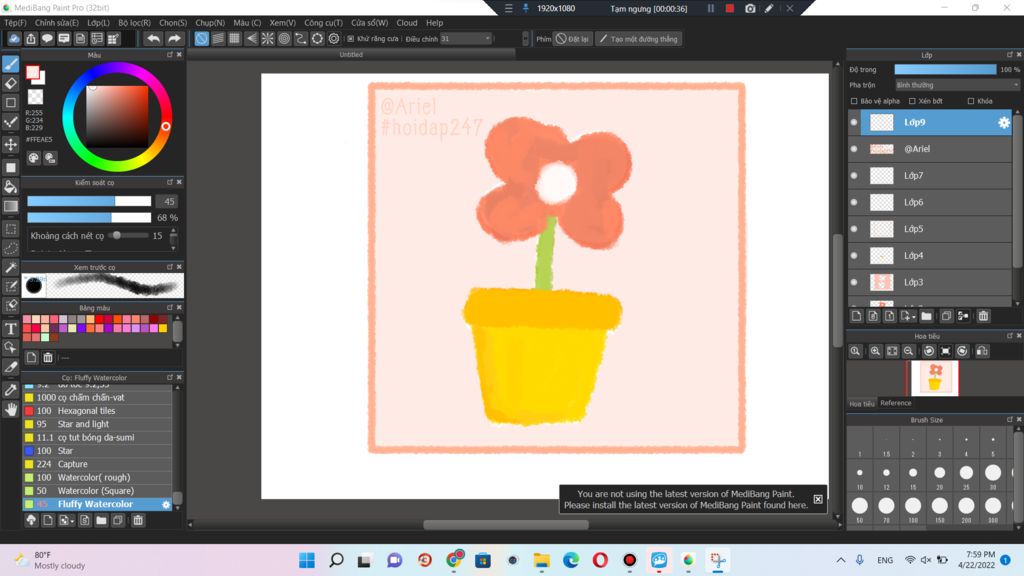Screen dimensions: 1024x576
Task: Select the Hand tool
Action: pos(10,409)
